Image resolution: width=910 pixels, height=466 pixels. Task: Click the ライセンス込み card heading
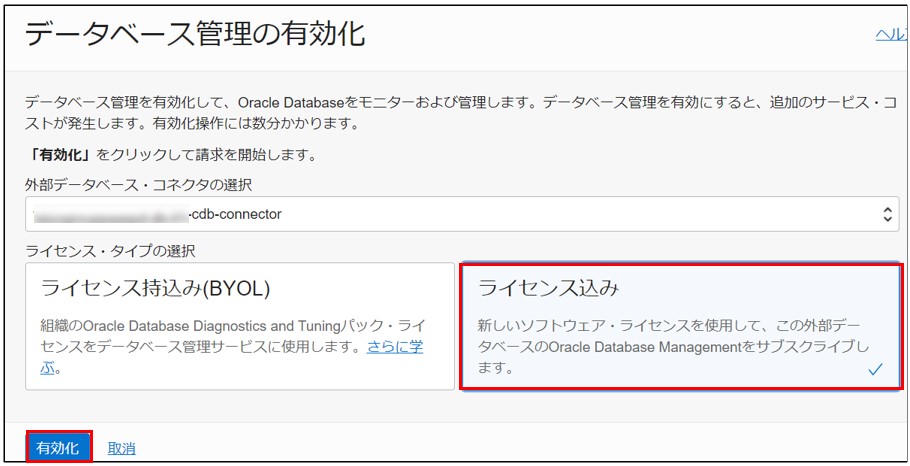(549, 289)
